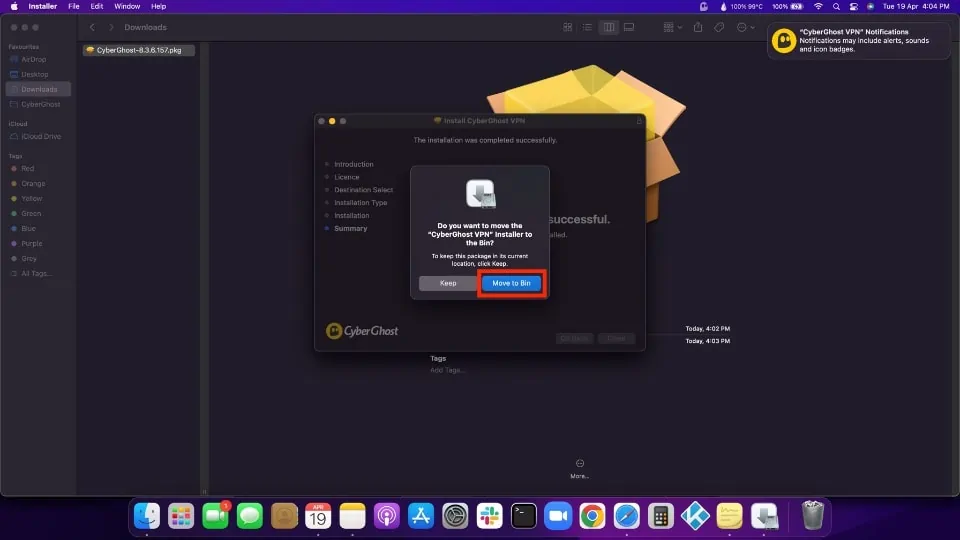Show All Tags in Finder sidebar

click(36, 273)
